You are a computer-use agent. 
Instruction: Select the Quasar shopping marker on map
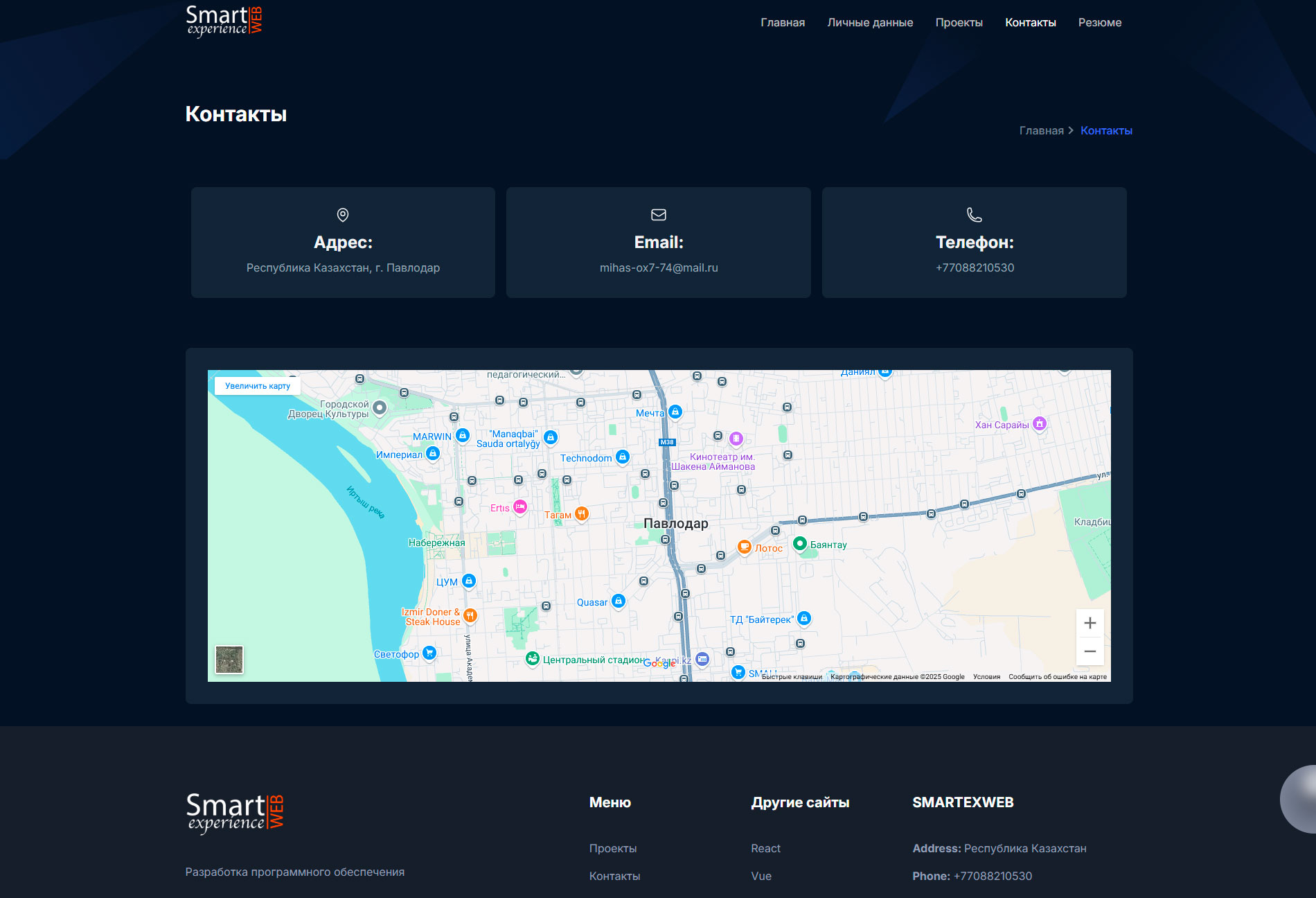pyautogui.click(x=619, y=601)
